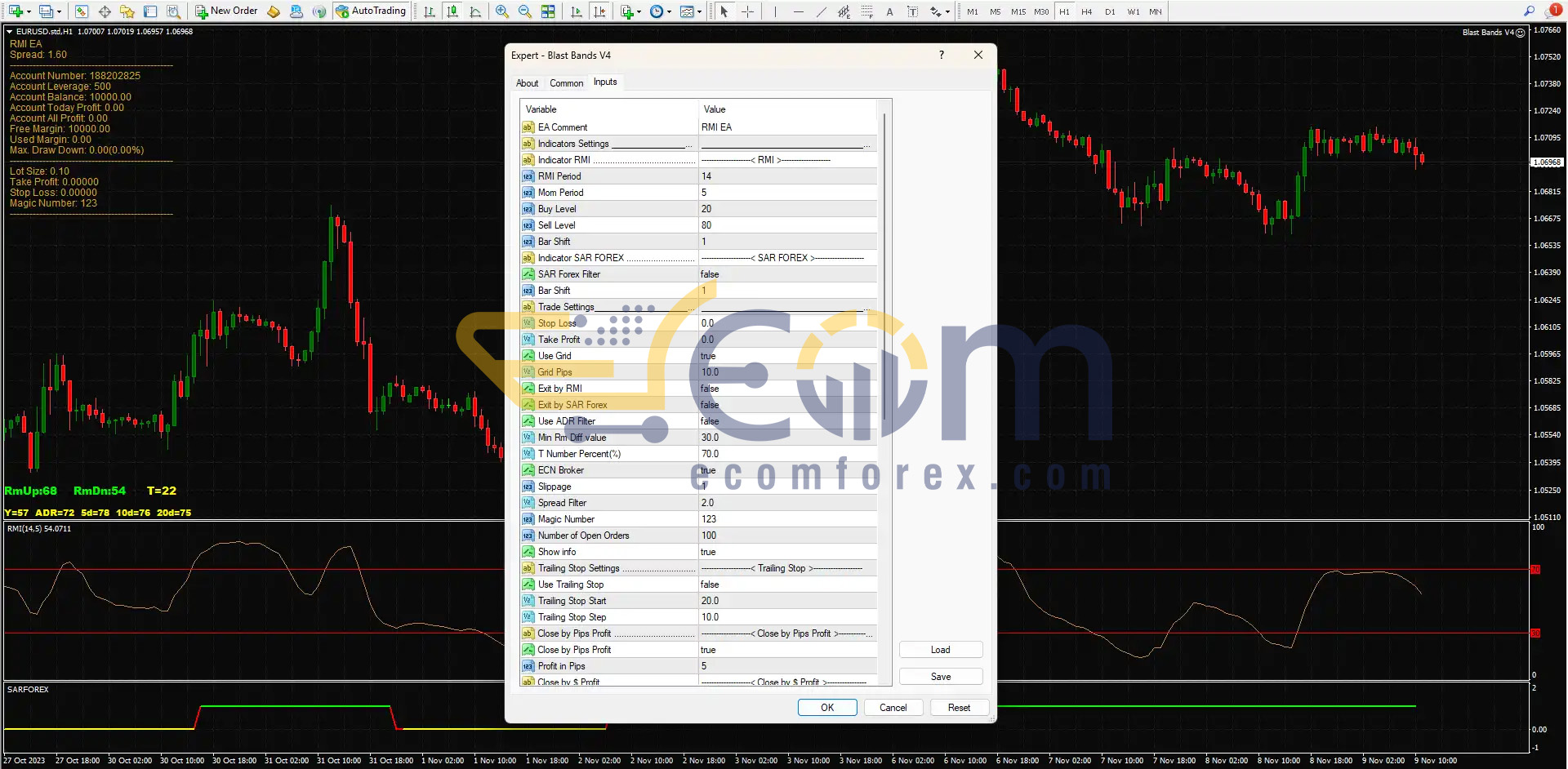Select the horizontal line drawing tool
The image size is (1568, 769).
798,11
